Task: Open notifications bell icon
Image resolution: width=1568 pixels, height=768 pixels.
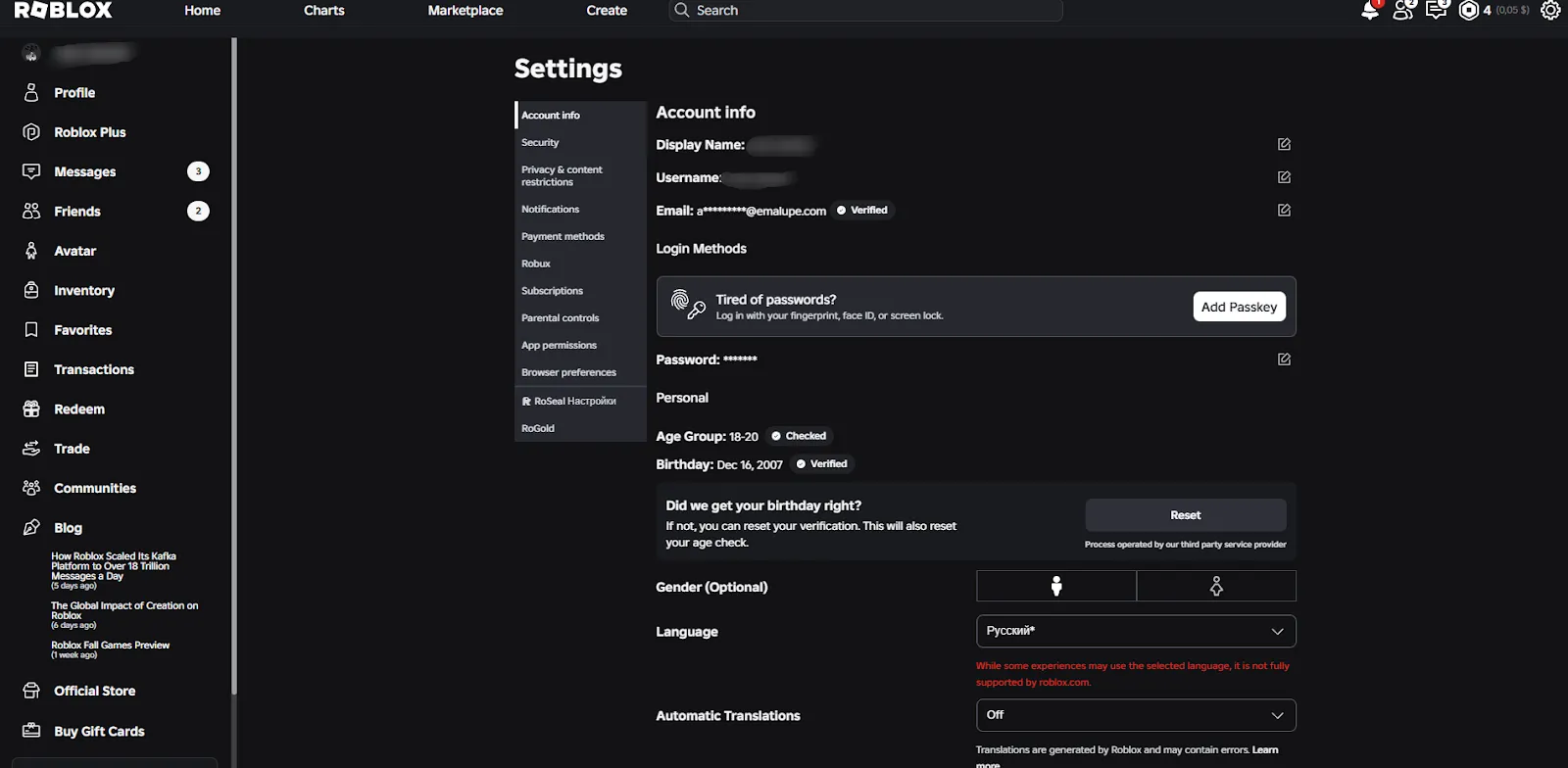Action: (x=1370, y=11)
